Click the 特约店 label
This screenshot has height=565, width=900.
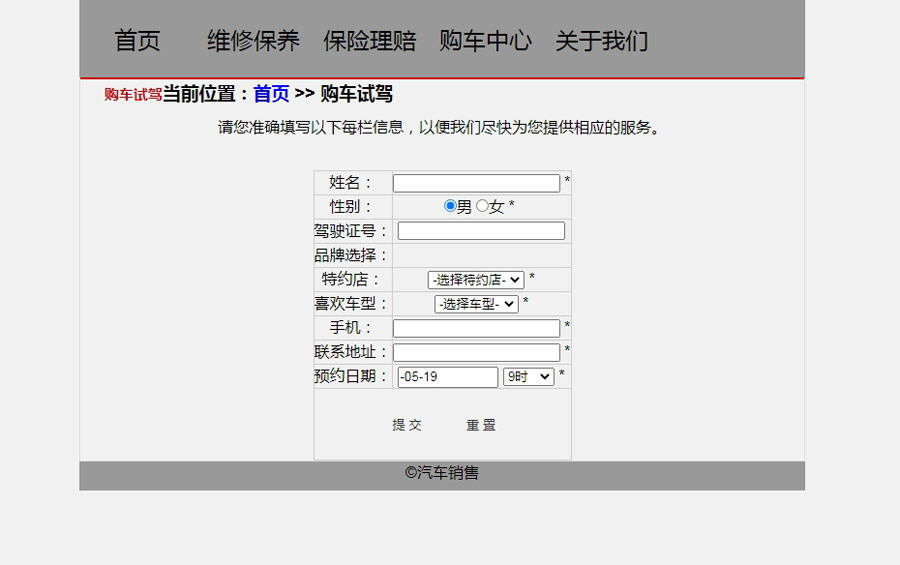pyautogui.click(x=351, y=279)
